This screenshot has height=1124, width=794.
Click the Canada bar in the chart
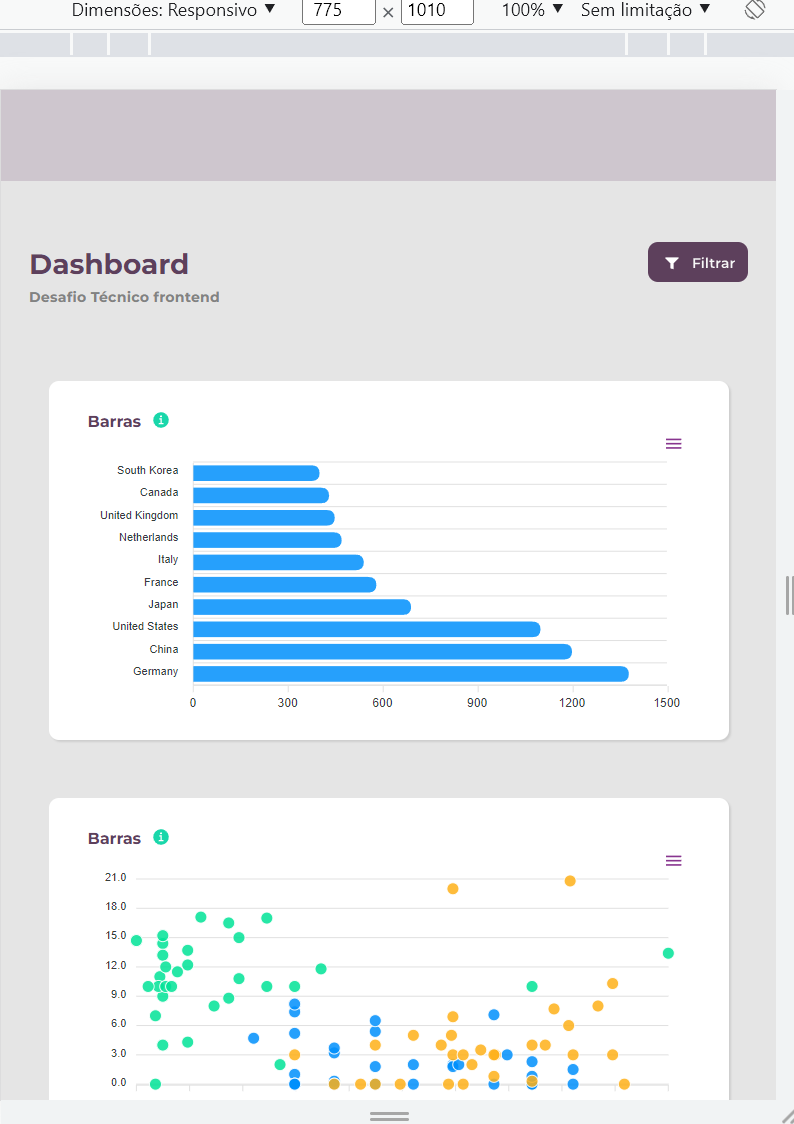[261, 495]
